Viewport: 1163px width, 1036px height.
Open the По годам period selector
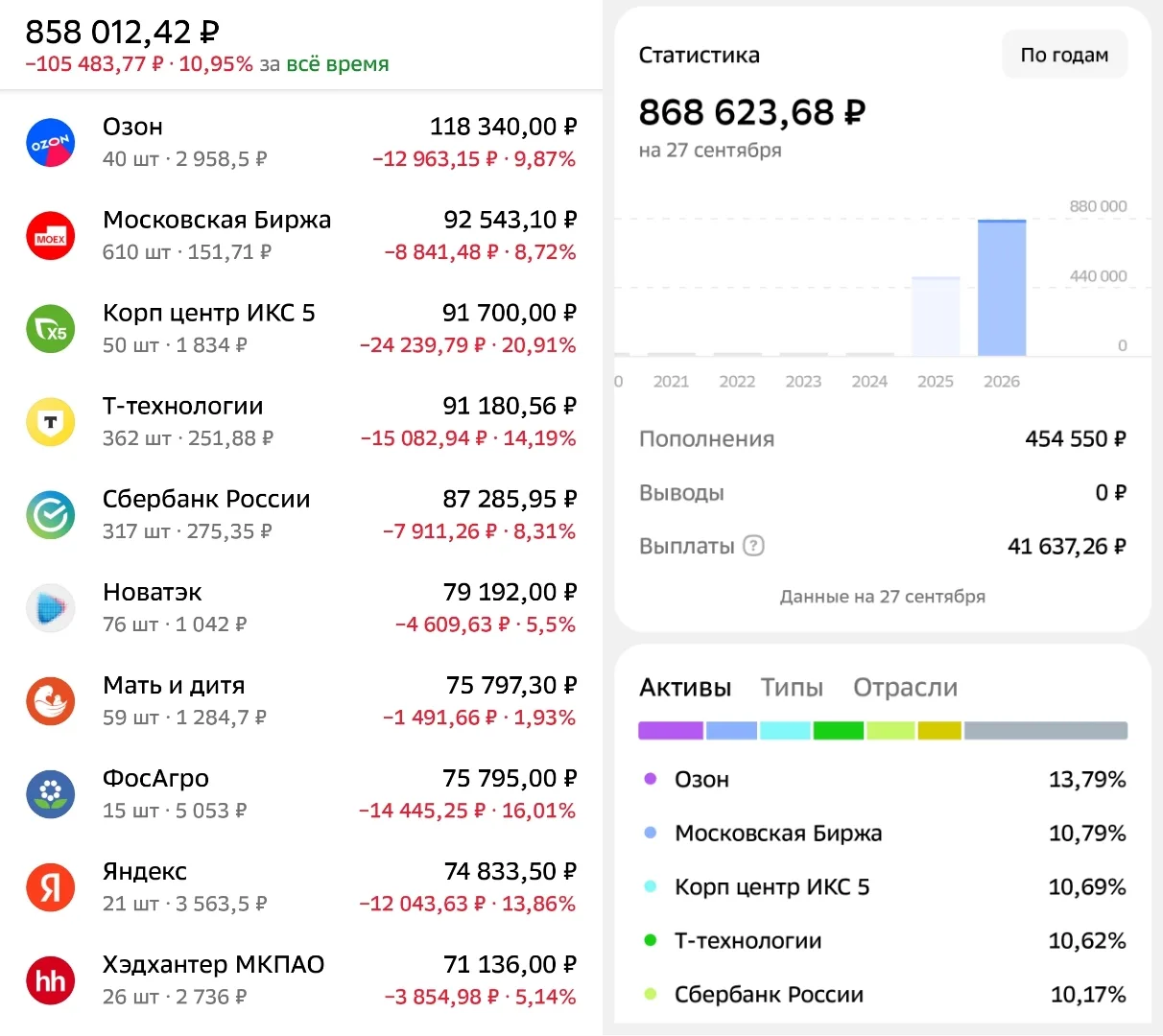(1064, 56)
